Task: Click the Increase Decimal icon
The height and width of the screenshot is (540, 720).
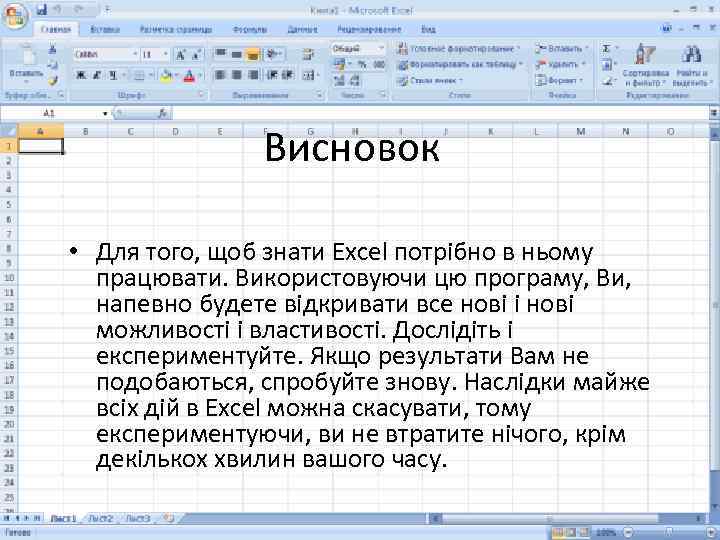Action: click(339, 81)
